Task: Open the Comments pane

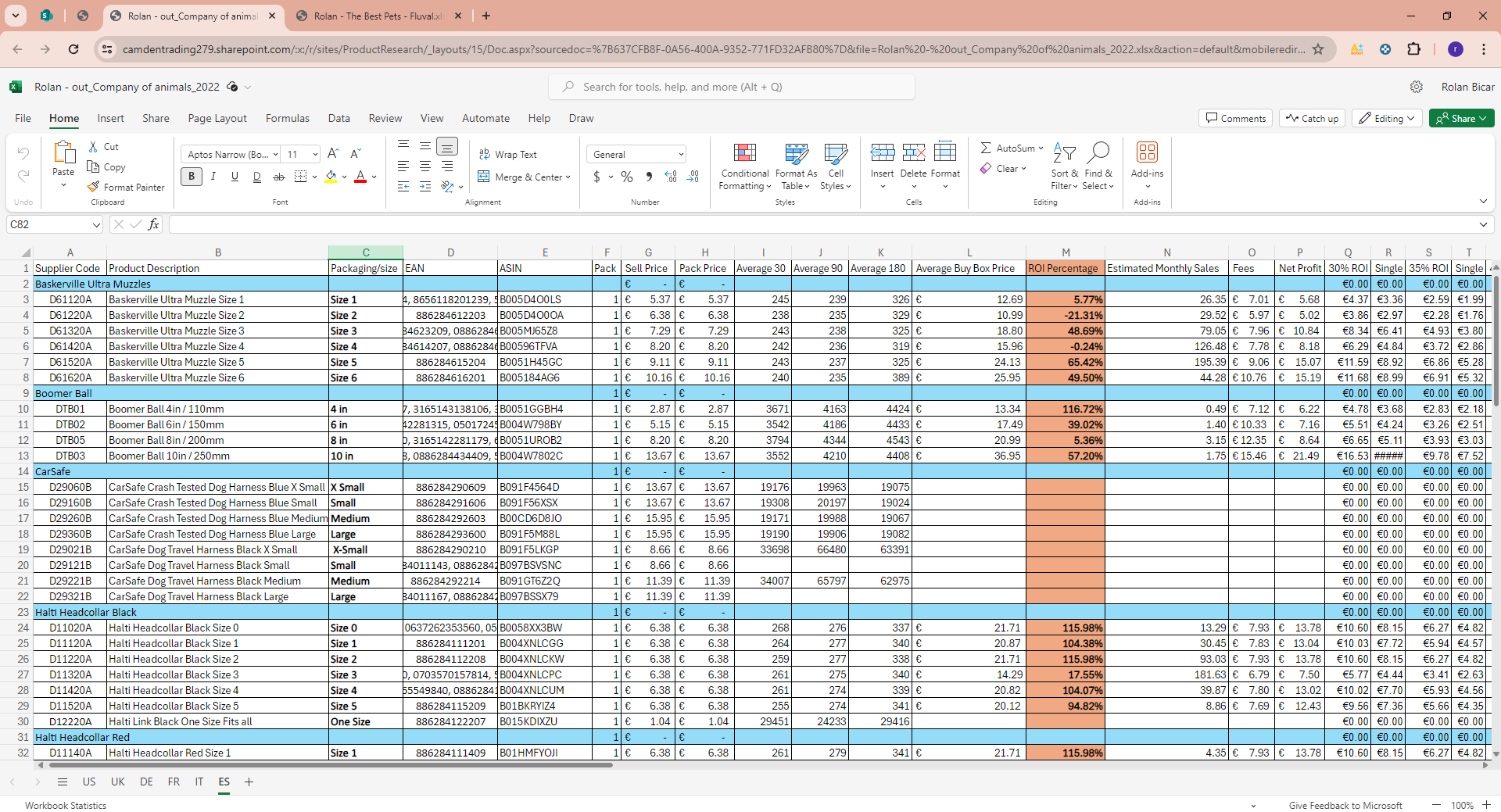Action: coord(1235,118)
